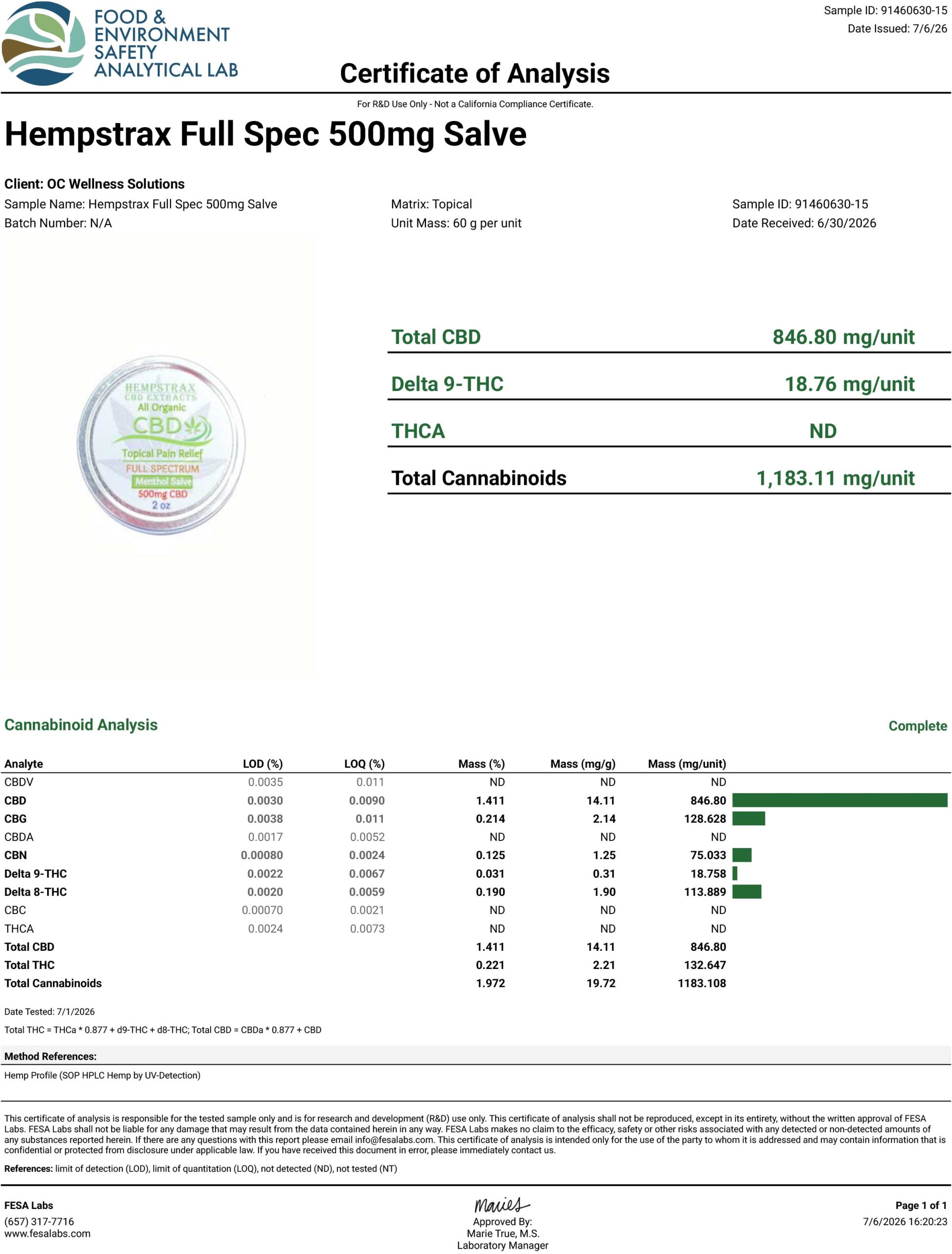The height and width of the screenshot is (1254, 952).
Task: Open the Hempstrax salve tin product photo
Action: click(161, 445)
